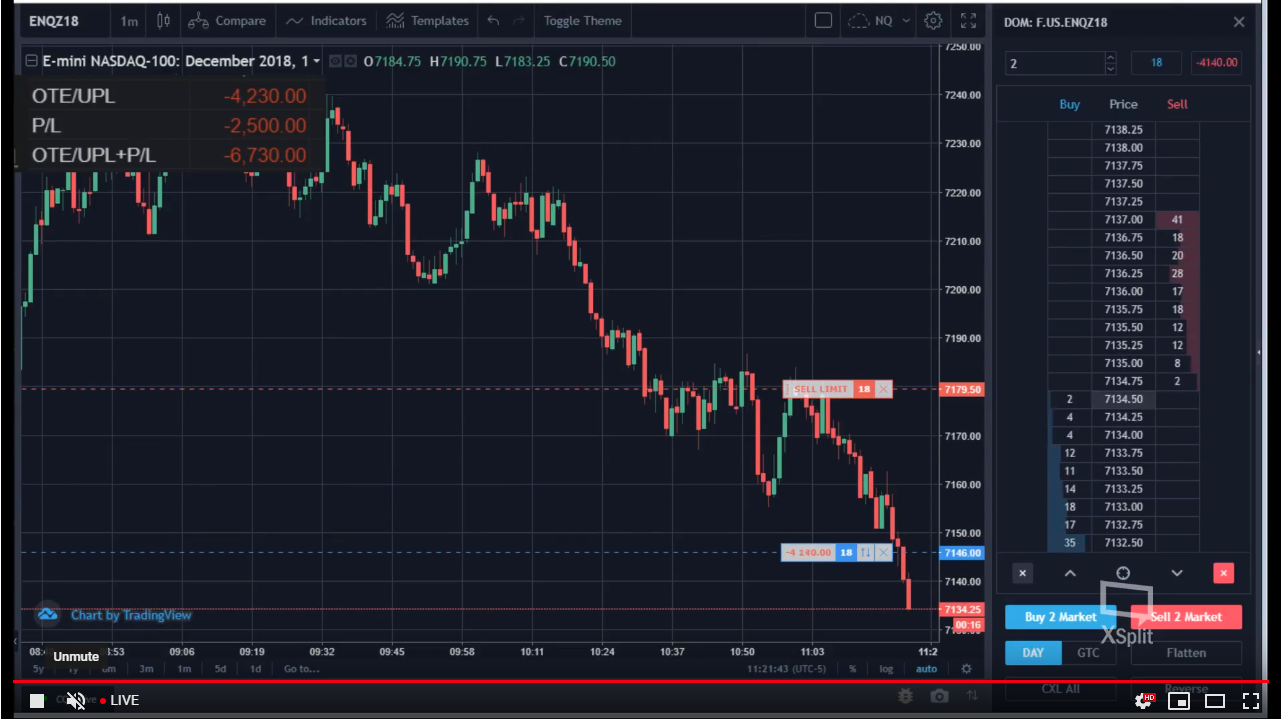
Task: Click the LIVE indicator in video player
Action: pos(119,701)
